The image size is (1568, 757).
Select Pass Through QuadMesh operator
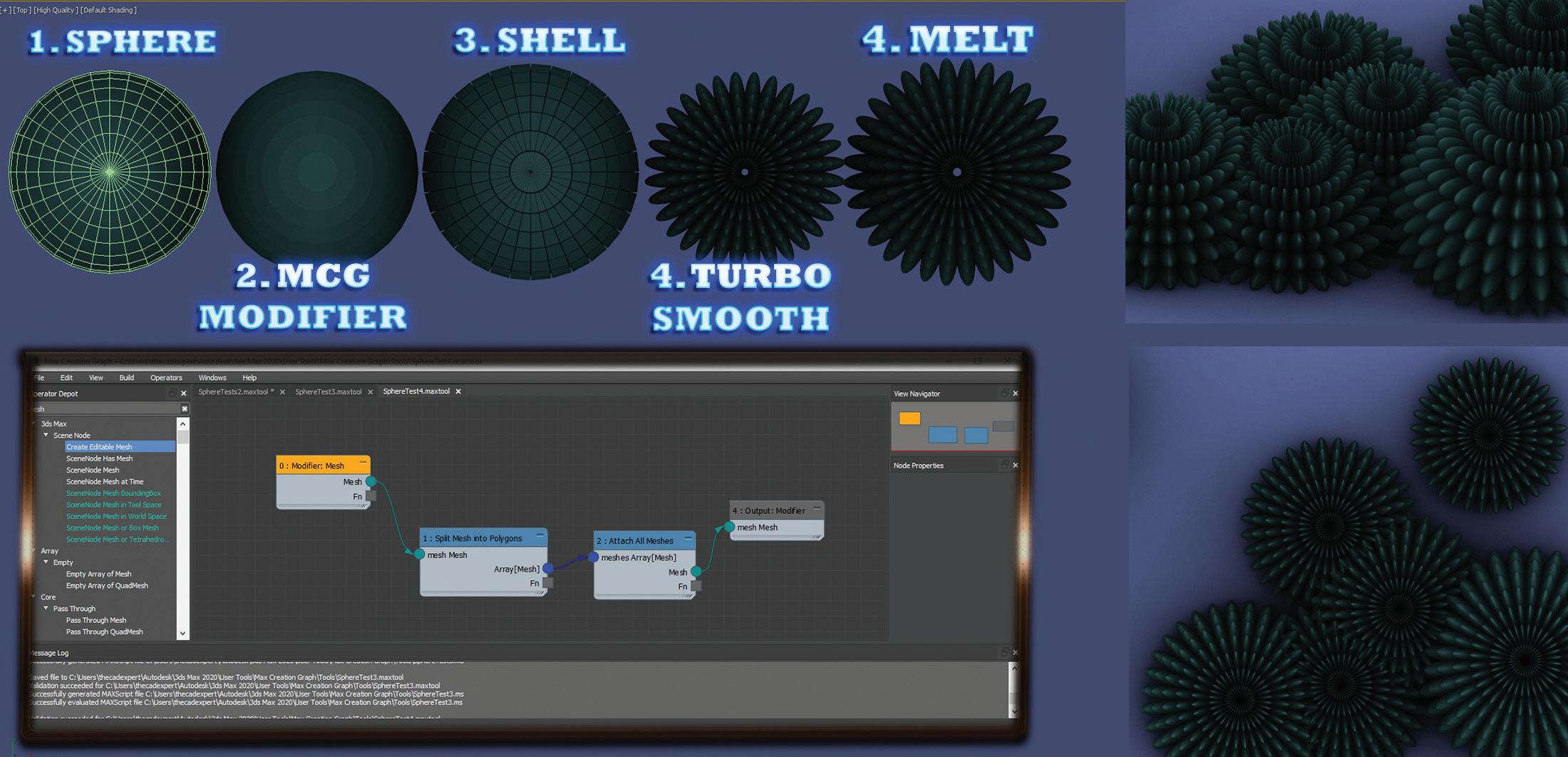click(104, 632)
